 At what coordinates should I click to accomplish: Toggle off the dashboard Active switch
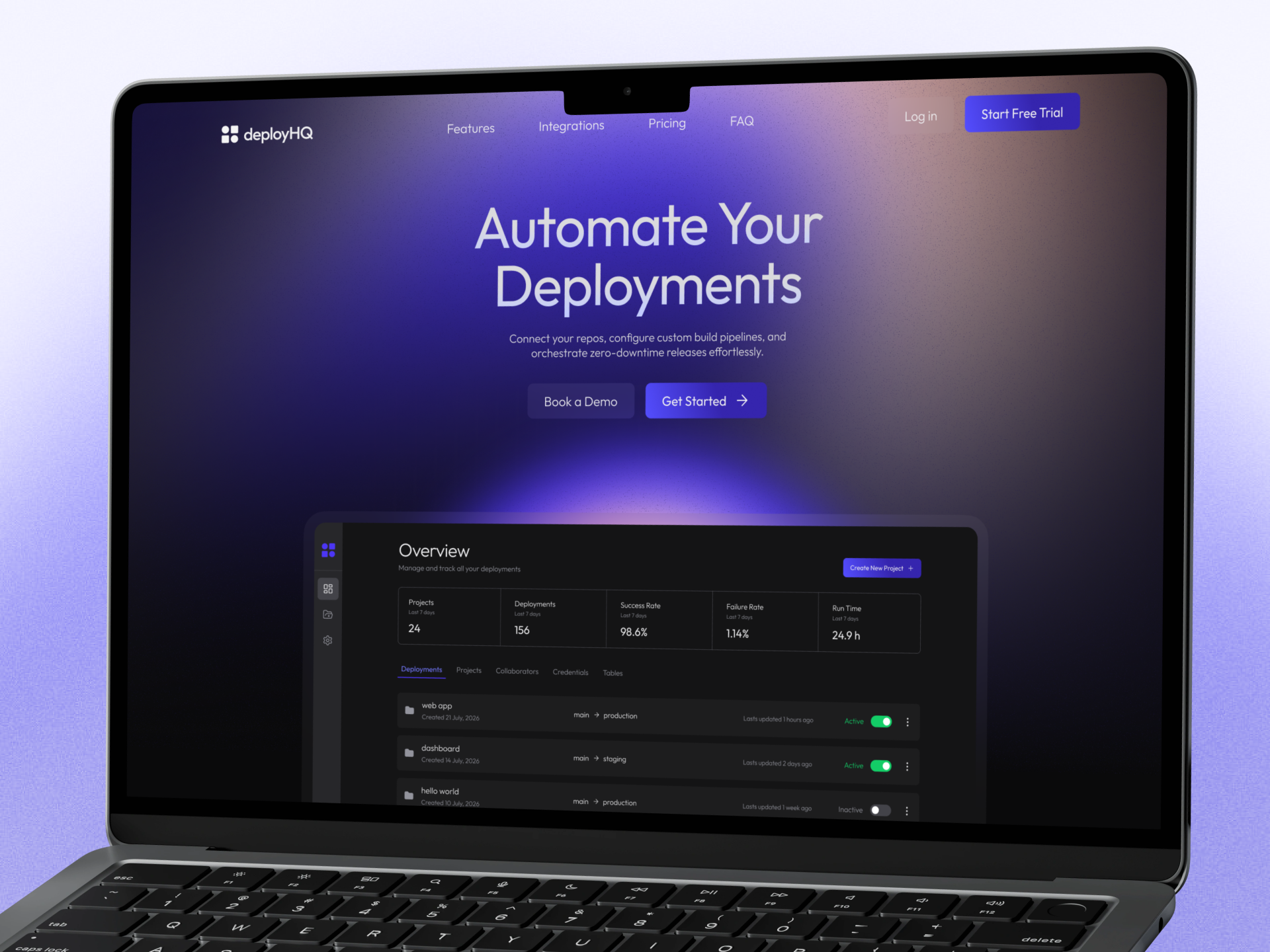coord(881,766)
